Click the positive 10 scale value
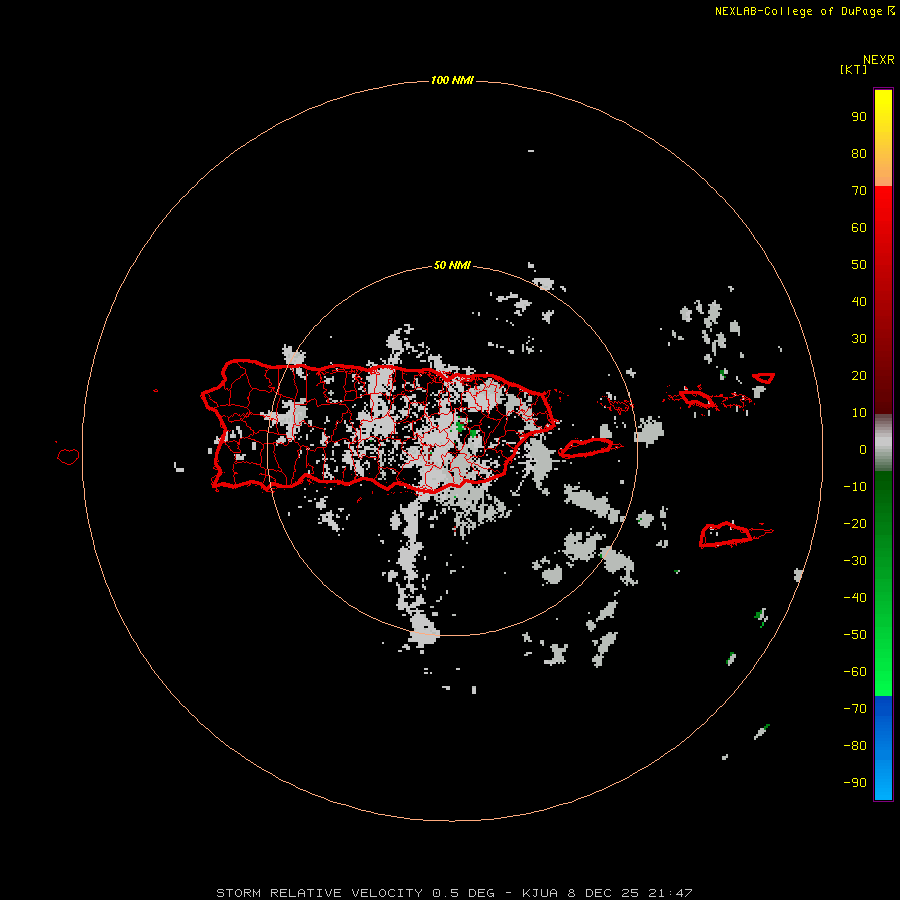This screenshot has width=900, height=900. pos(859,413)
